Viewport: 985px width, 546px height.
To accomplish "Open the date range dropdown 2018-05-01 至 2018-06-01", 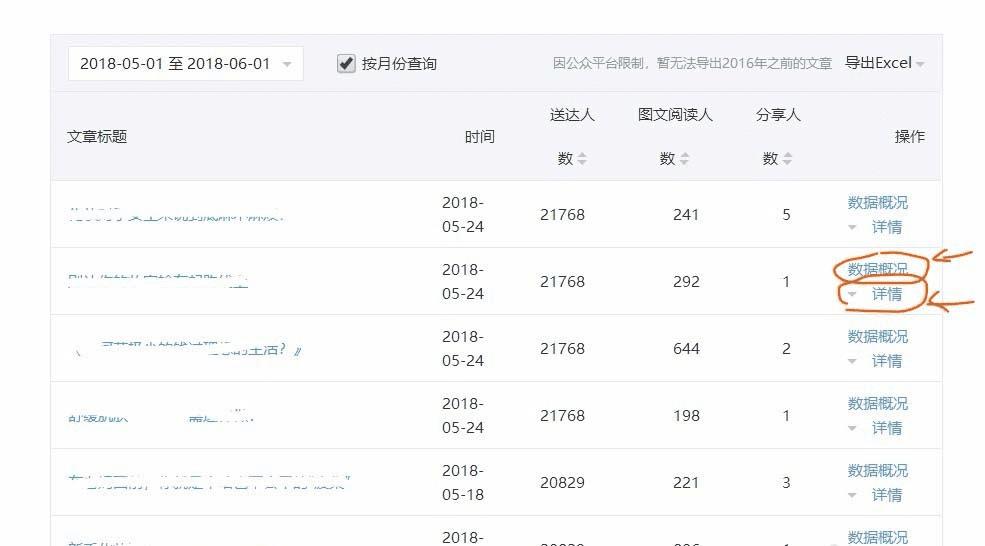I will [185, 63].
